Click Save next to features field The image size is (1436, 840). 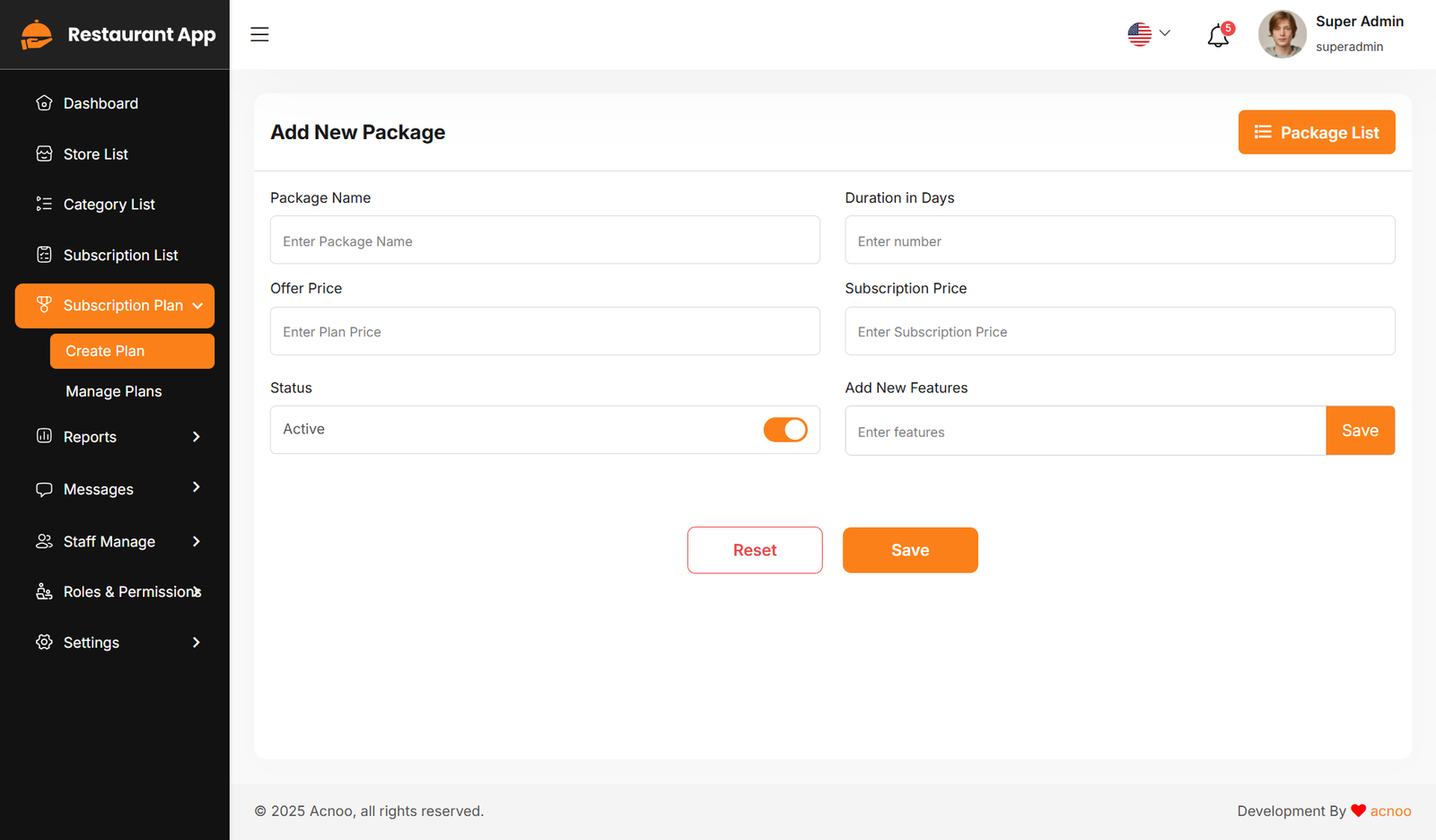pos(1360,431)
